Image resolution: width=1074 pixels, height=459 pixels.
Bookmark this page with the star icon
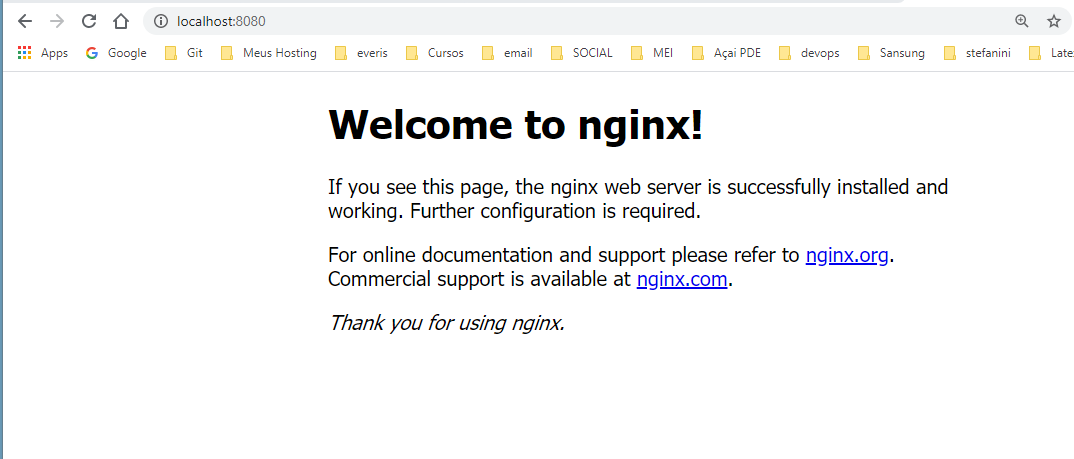[1053, 21]
